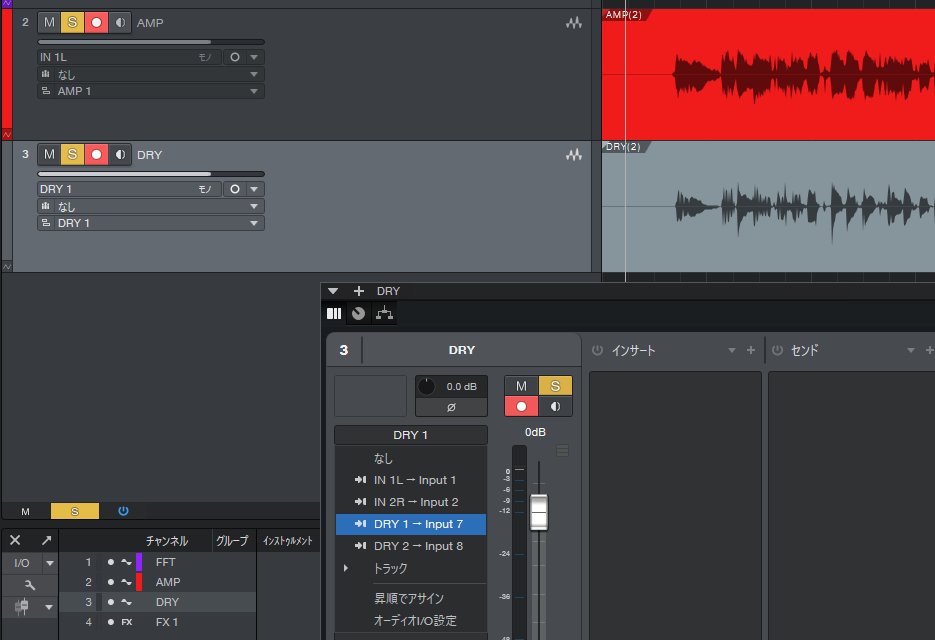
Task: Disarm record on the AMP track
Action: [96, 22]
